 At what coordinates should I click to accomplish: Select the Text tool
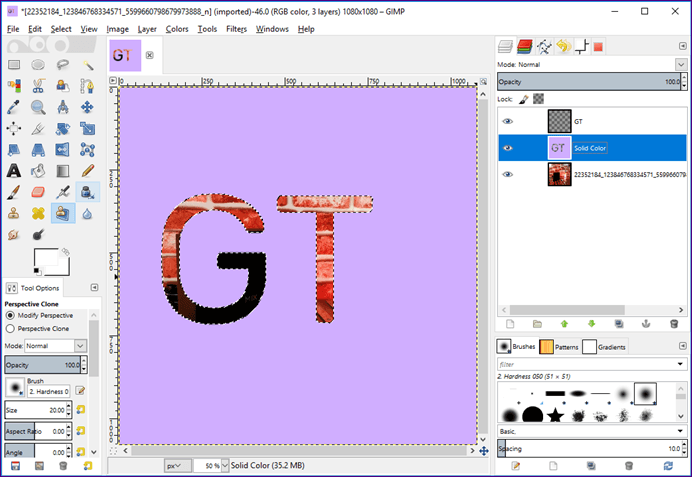14,171
